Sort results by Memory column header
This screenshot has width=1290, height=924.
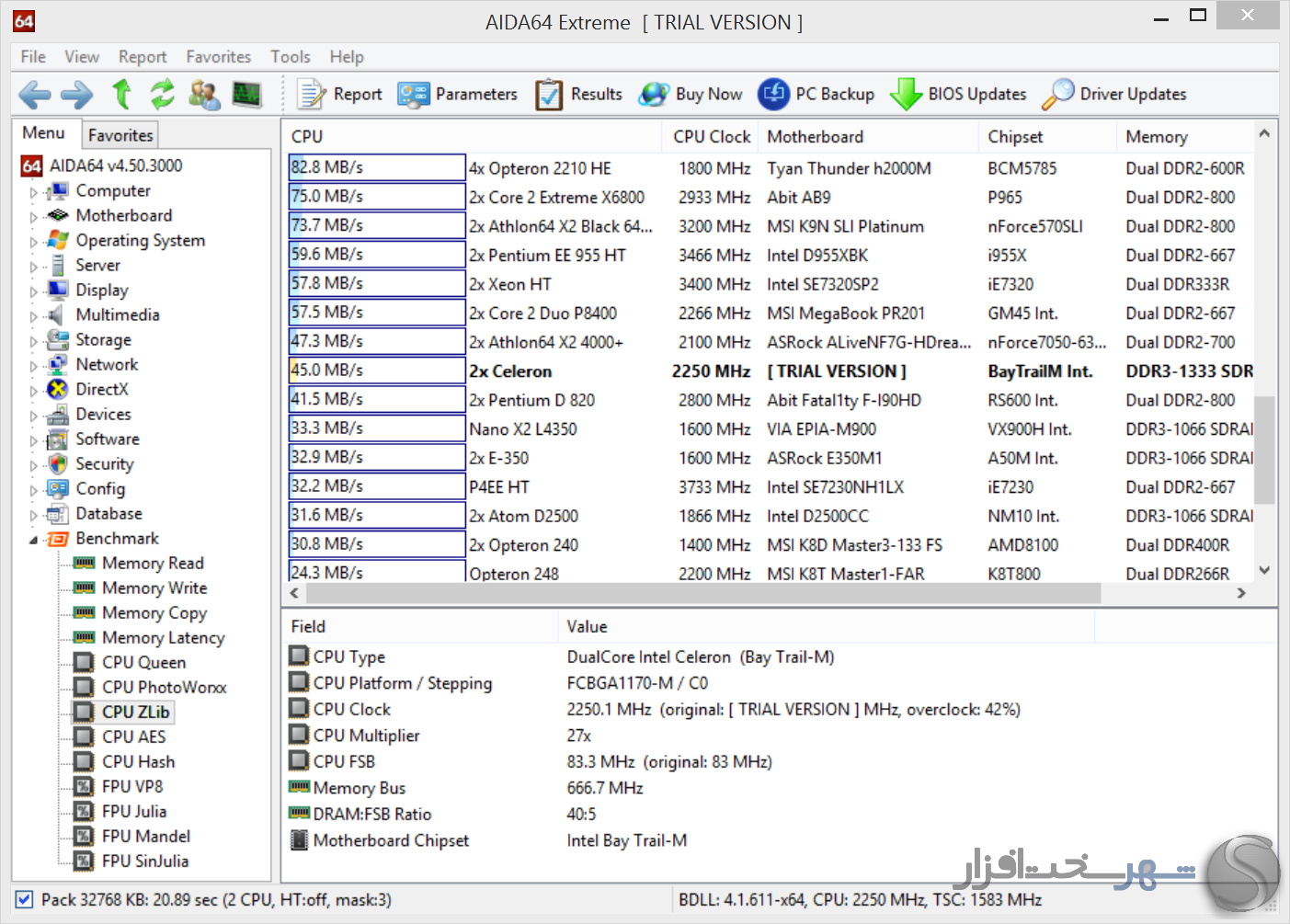click(x=1185, y=136)
